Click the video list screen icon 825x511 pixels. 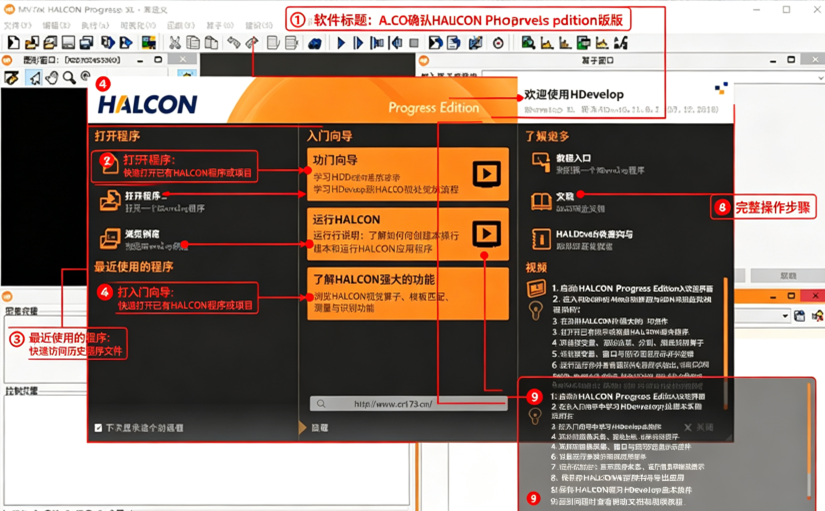point(536,288)
